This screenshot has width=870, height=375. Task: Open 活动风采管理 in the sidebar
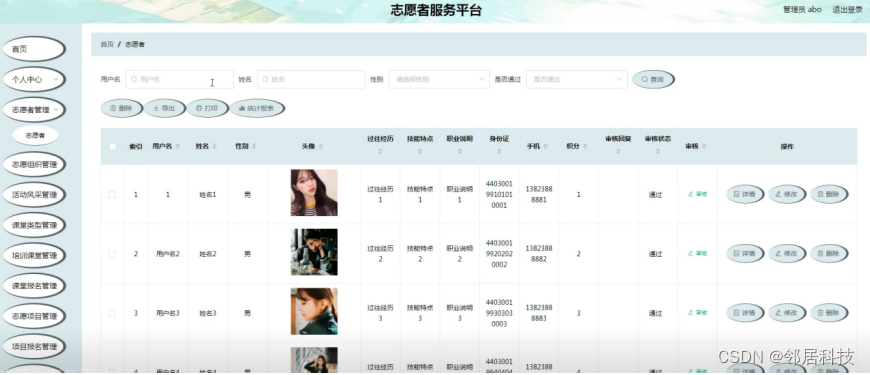click(33, 195)
